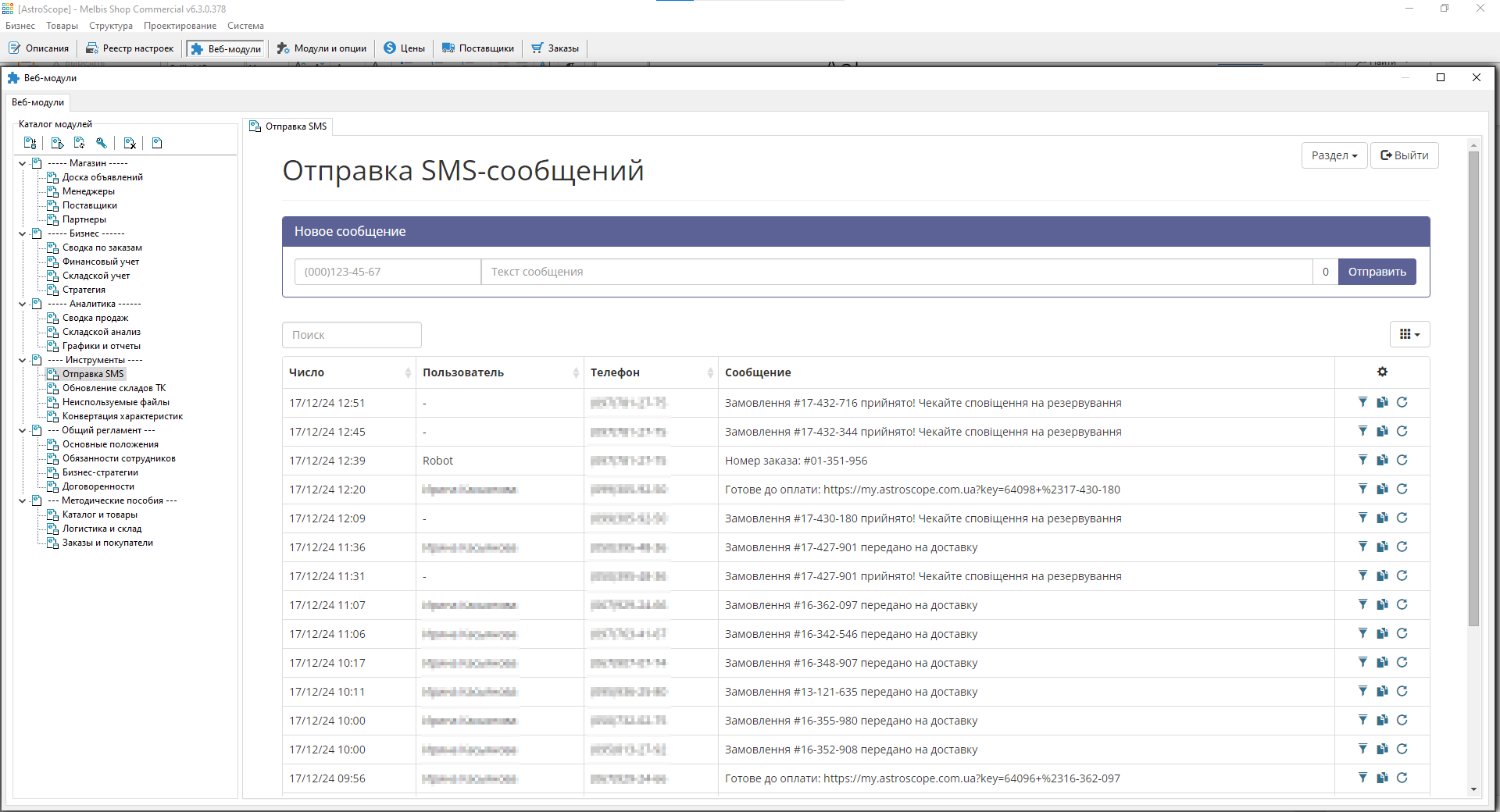Collapse the Магазин tree group

22,163
